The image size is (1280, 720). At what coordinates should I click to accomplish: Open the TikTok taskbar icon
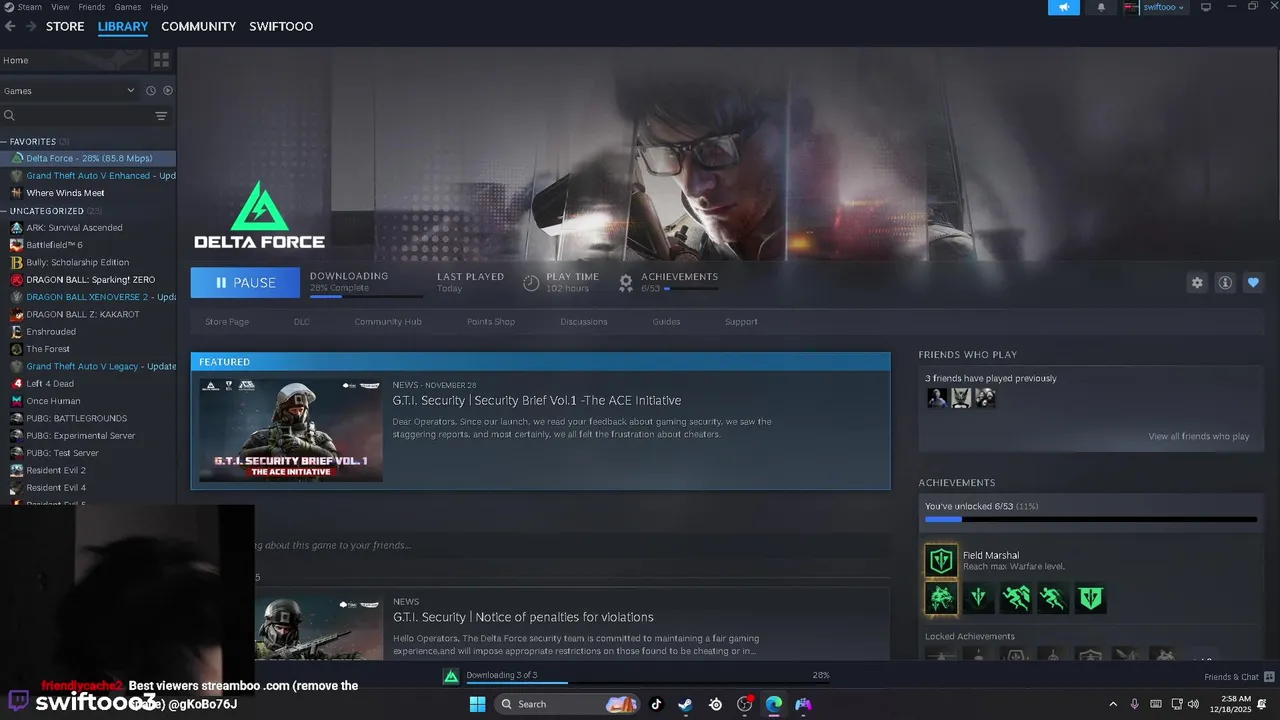tap(656, 704)
